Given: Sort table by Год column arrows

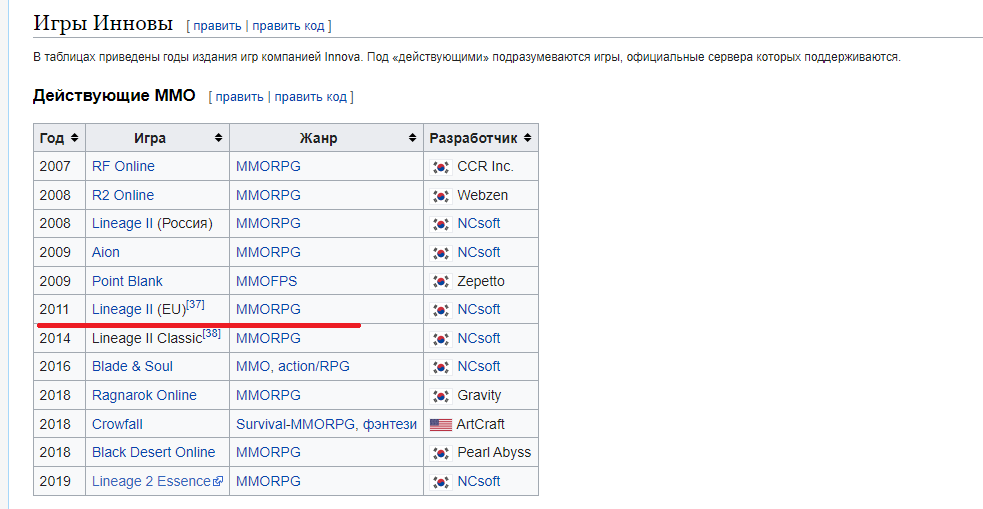Looking at the screenshot, I should (x=74, y=138).
